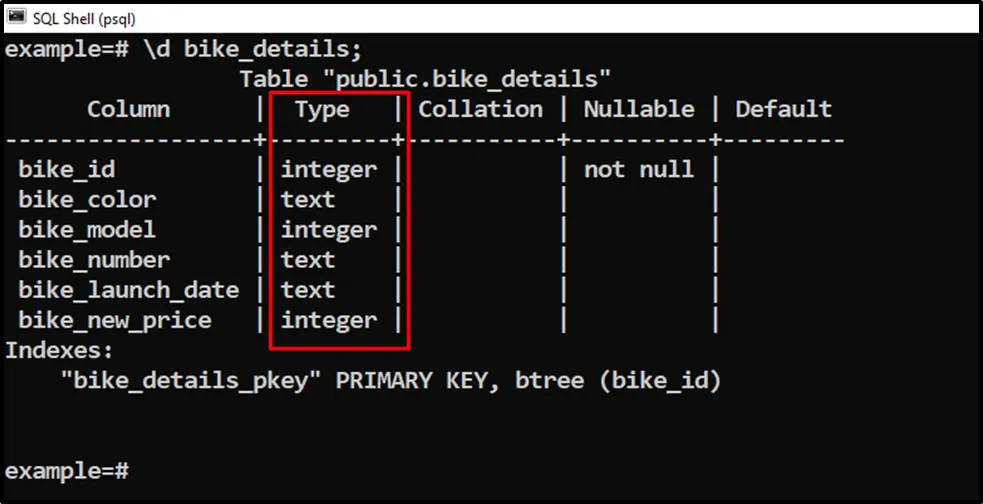Click the "Nullable" column header
Viewport: 983px width, 504px height.
click(638, 109)
